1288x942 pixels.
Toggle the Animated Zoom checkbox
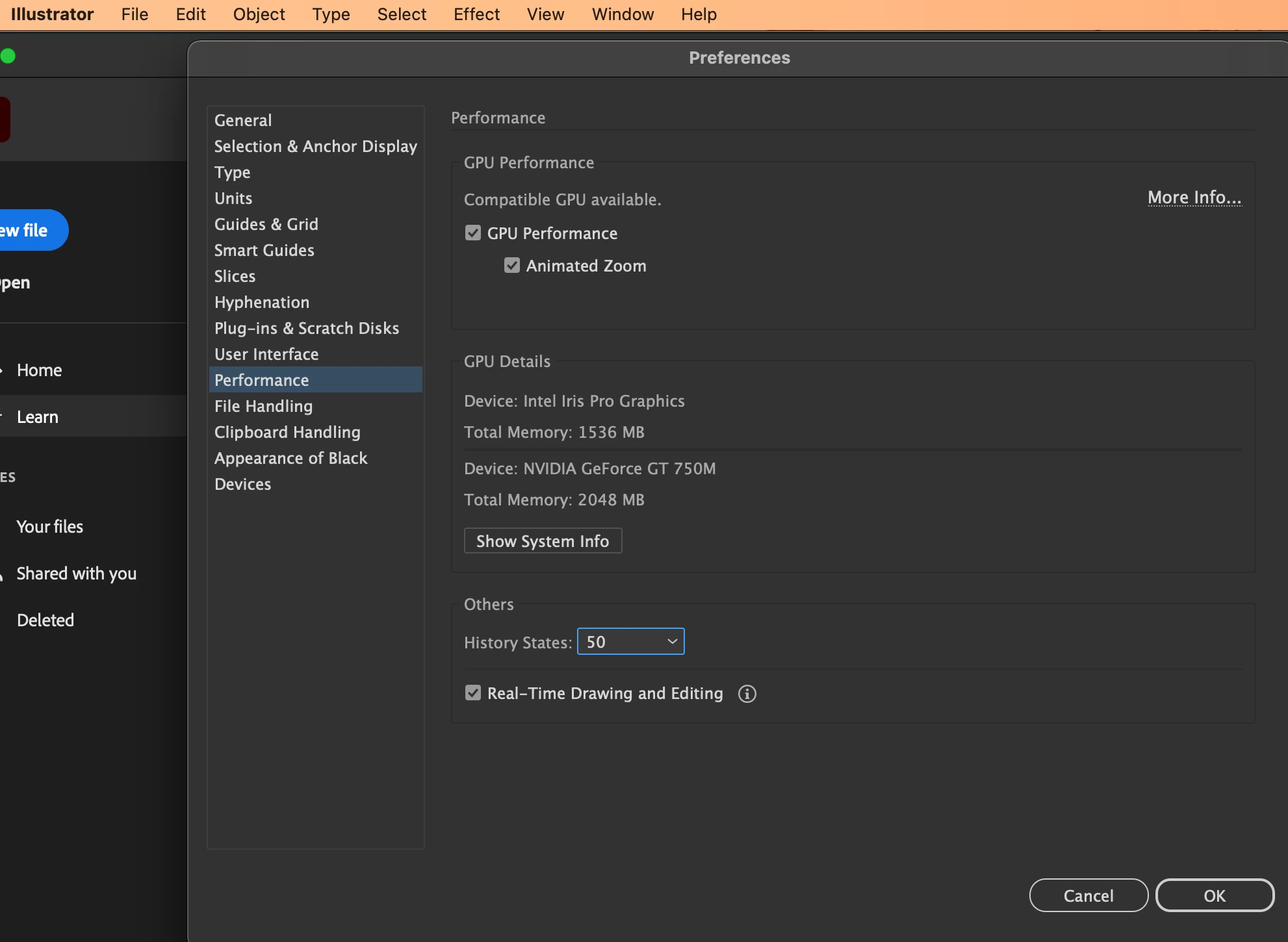click(x=512, y=266)
